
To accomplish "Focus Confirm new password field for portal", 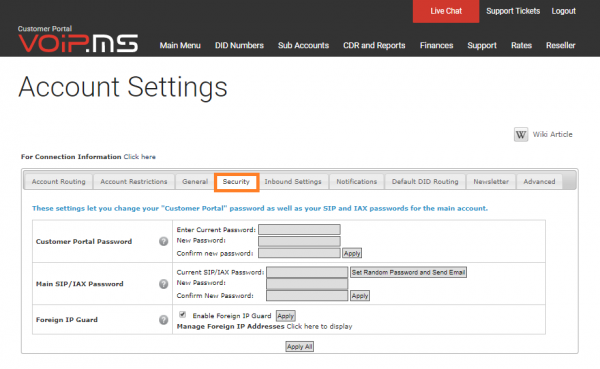I will coord(299,253).
